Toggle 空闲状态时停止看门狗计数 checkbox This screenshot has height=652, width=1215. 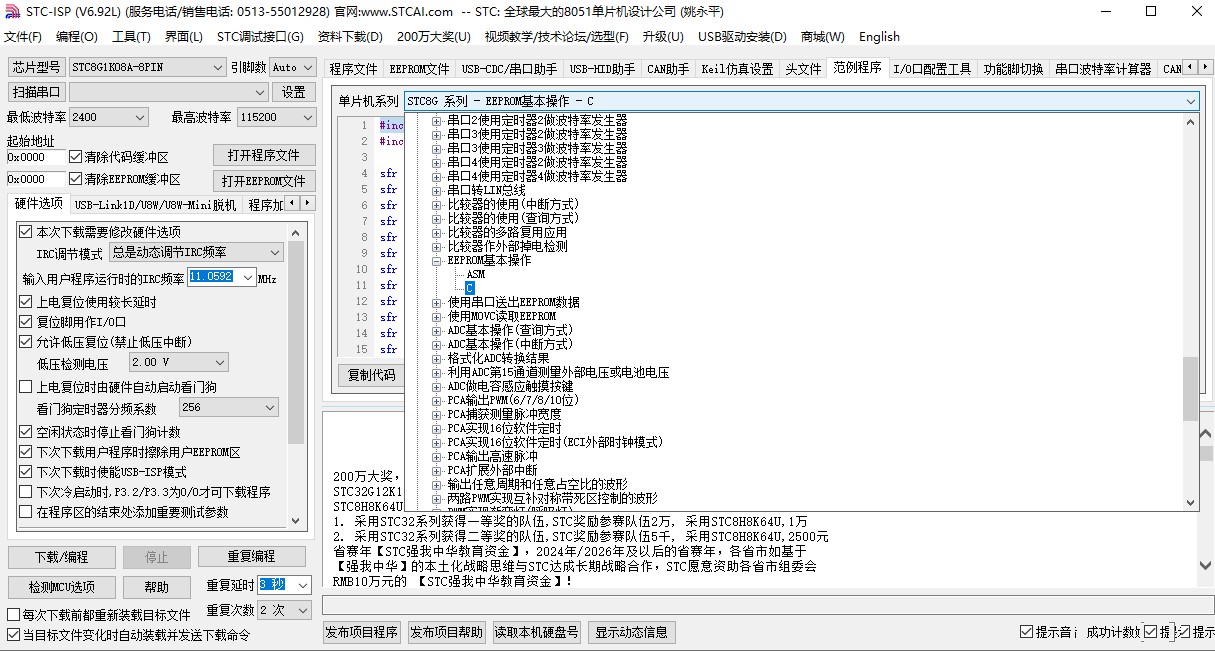click(26, 432)
